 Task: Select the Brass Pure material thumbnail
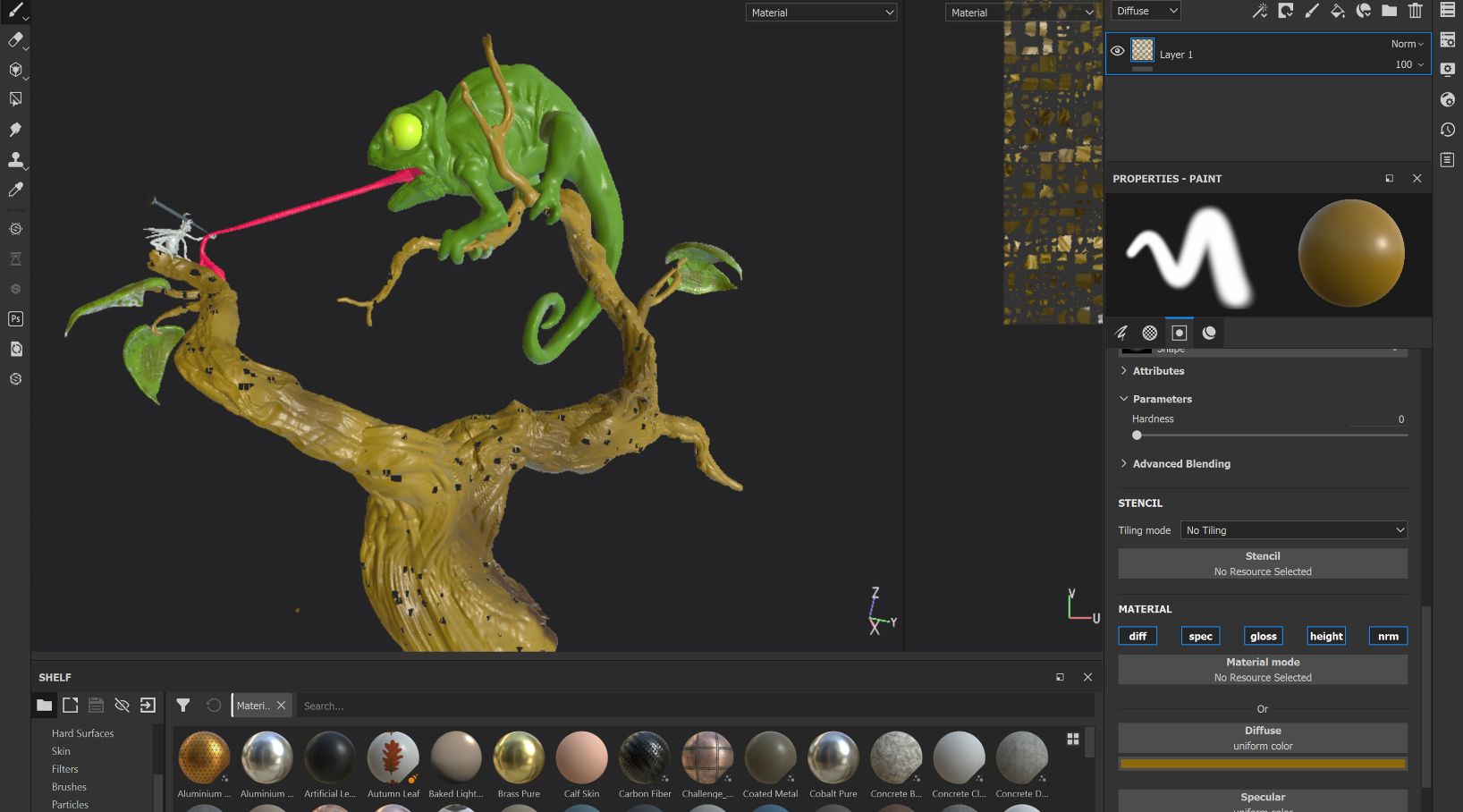pos(519,757)
